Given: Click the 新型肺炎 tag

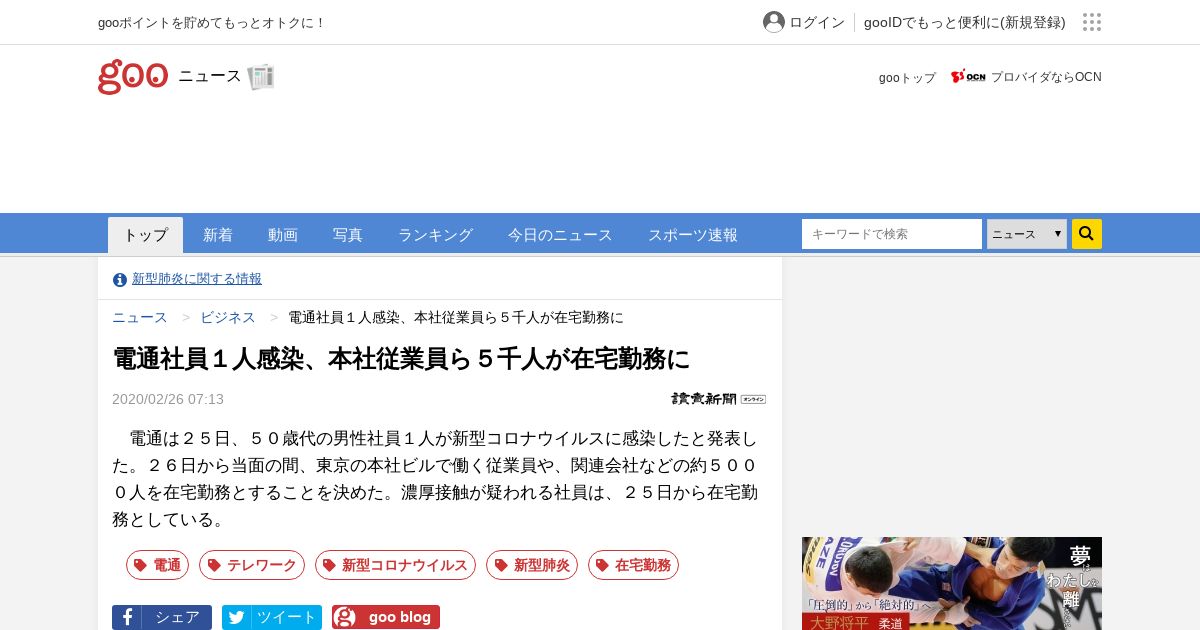Looking at the screenshot, I should click(532, 565).
